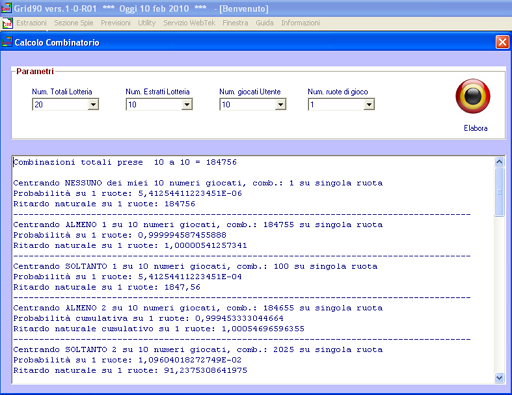Click the results scrollbar down arrow
This screenshot has width=512, height=395.
[x=499, y=378]
